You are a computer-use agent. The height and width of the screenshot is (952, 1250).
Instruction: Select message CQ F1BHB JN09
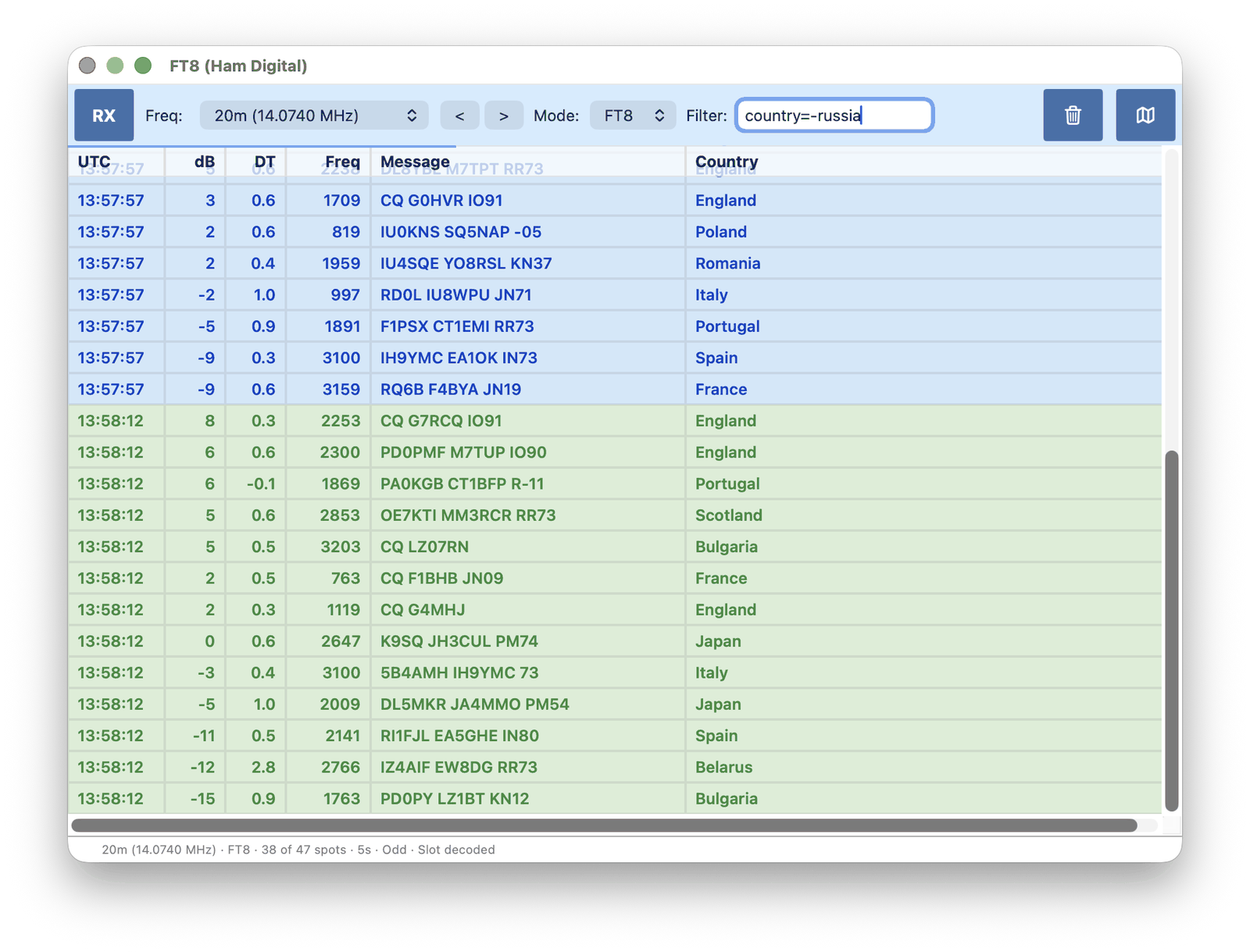point(441,578)
